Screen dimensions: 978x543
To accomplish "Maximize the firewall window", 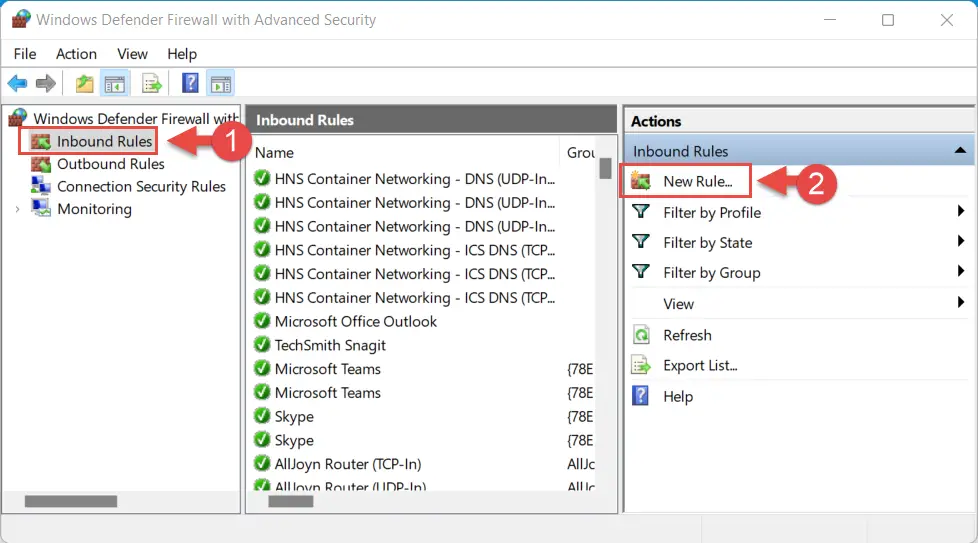I will [888, 20].
